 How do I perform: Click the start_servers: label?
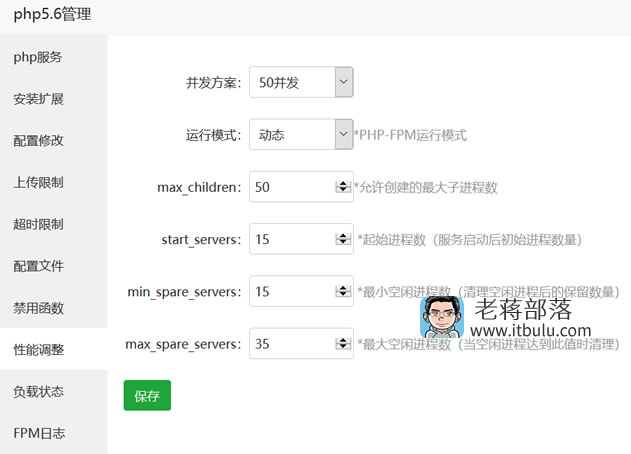click(201, 240)
